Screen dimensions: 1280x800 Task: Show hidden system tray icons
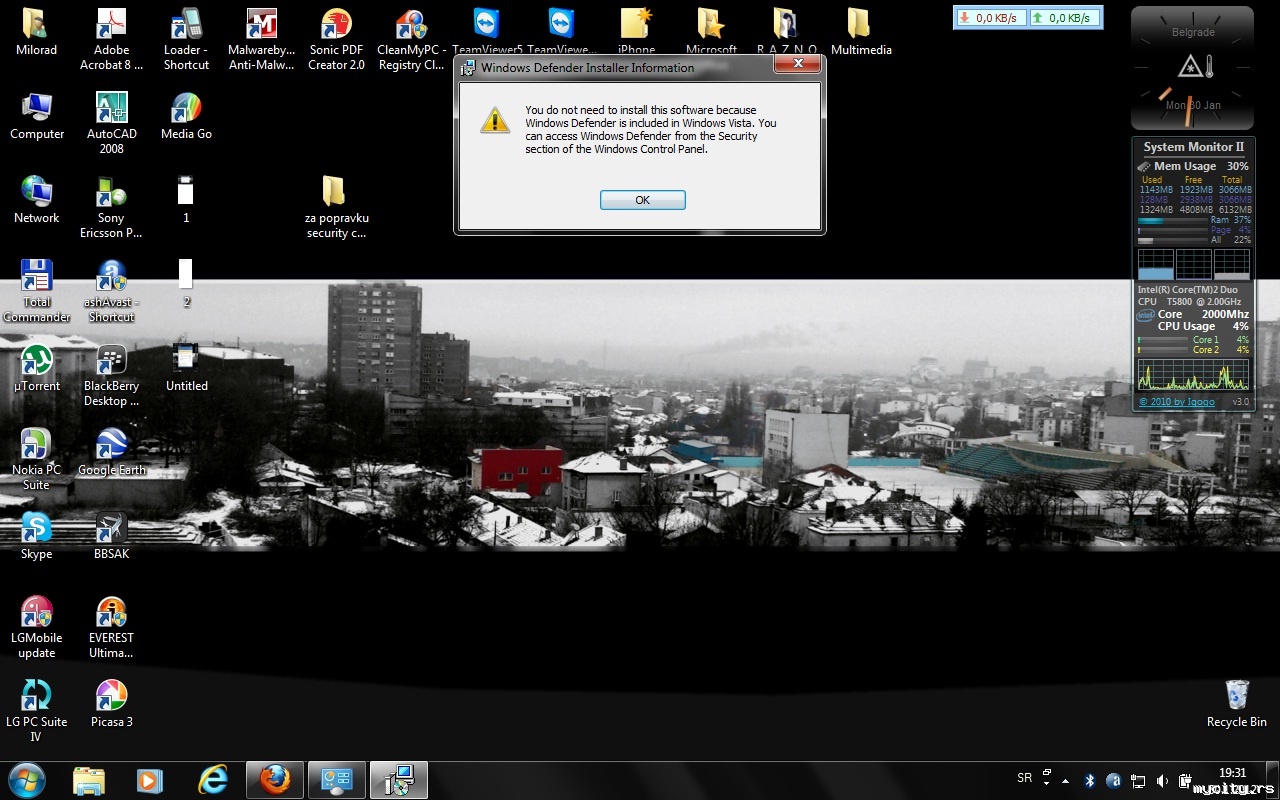coord(1065,780)
